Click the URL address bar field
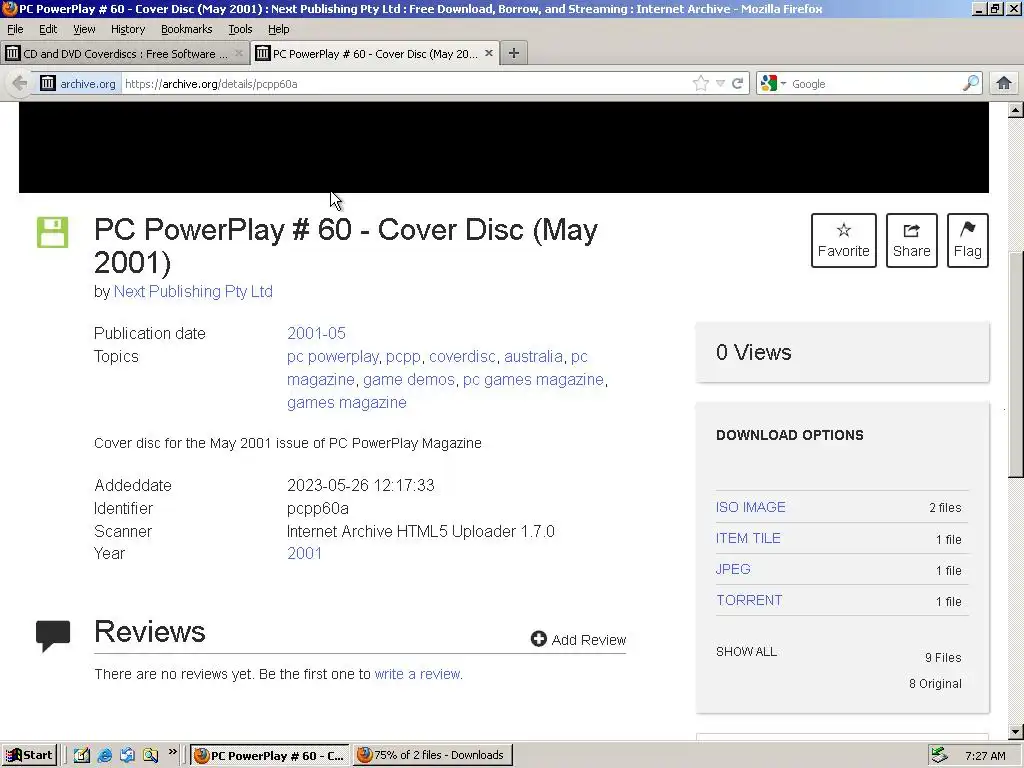1024x768 pixels. tap(406, 84)
